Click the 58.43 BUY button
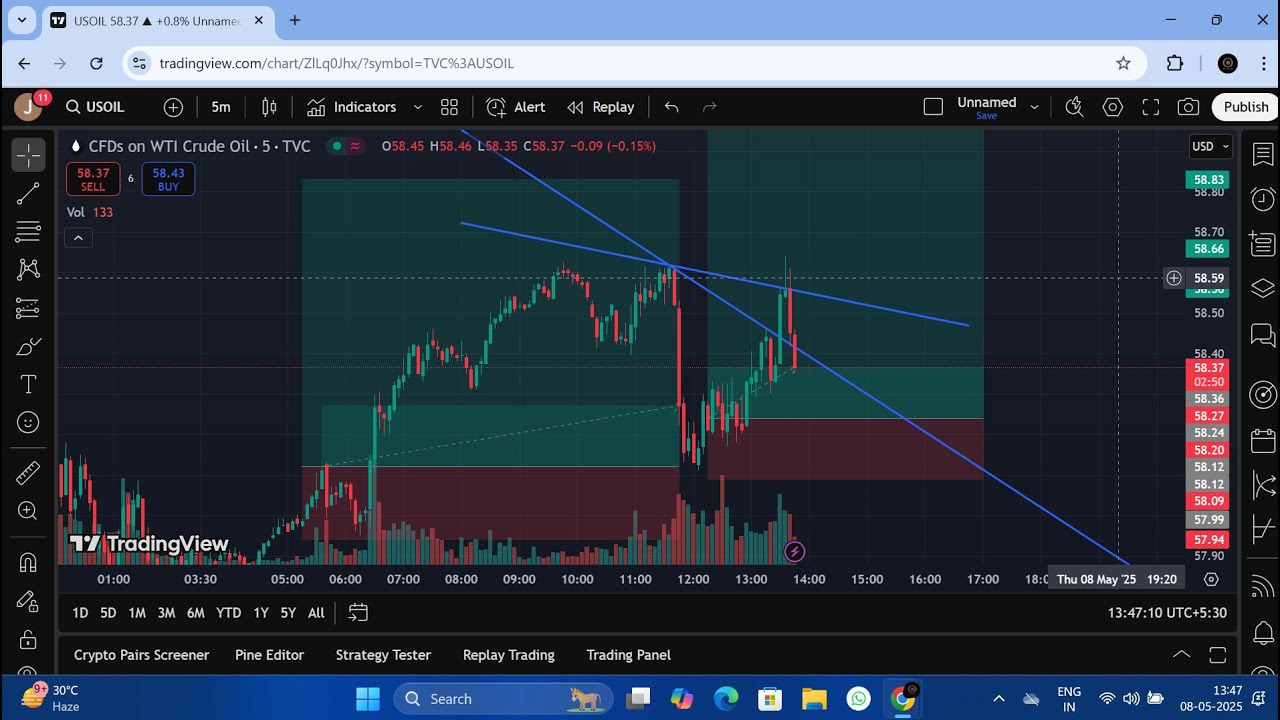The image size is (1280, 720). pyautogui.click(x=168, y=179)
